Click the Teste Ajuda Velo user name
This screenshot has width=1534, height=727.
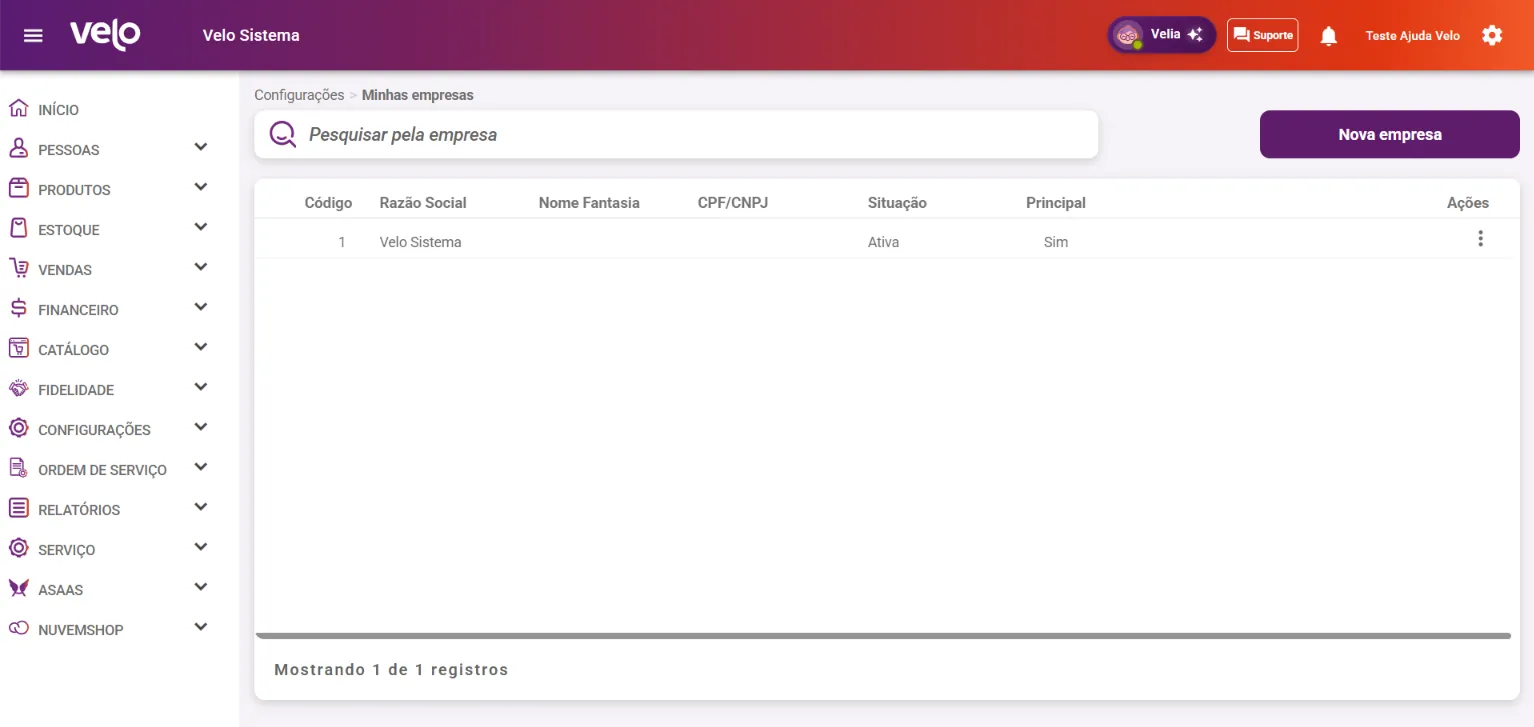[x=1413, y=36]
